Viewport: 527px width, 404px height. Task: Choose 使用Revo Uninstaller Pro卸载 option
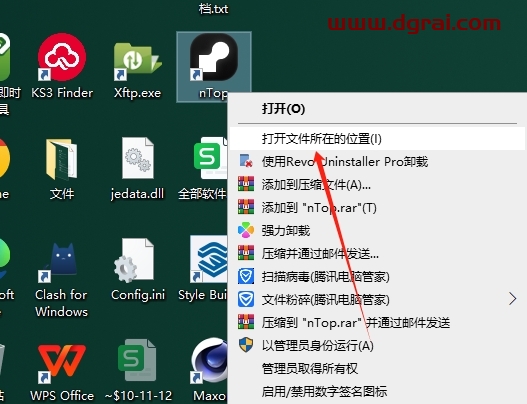point(376,162)
